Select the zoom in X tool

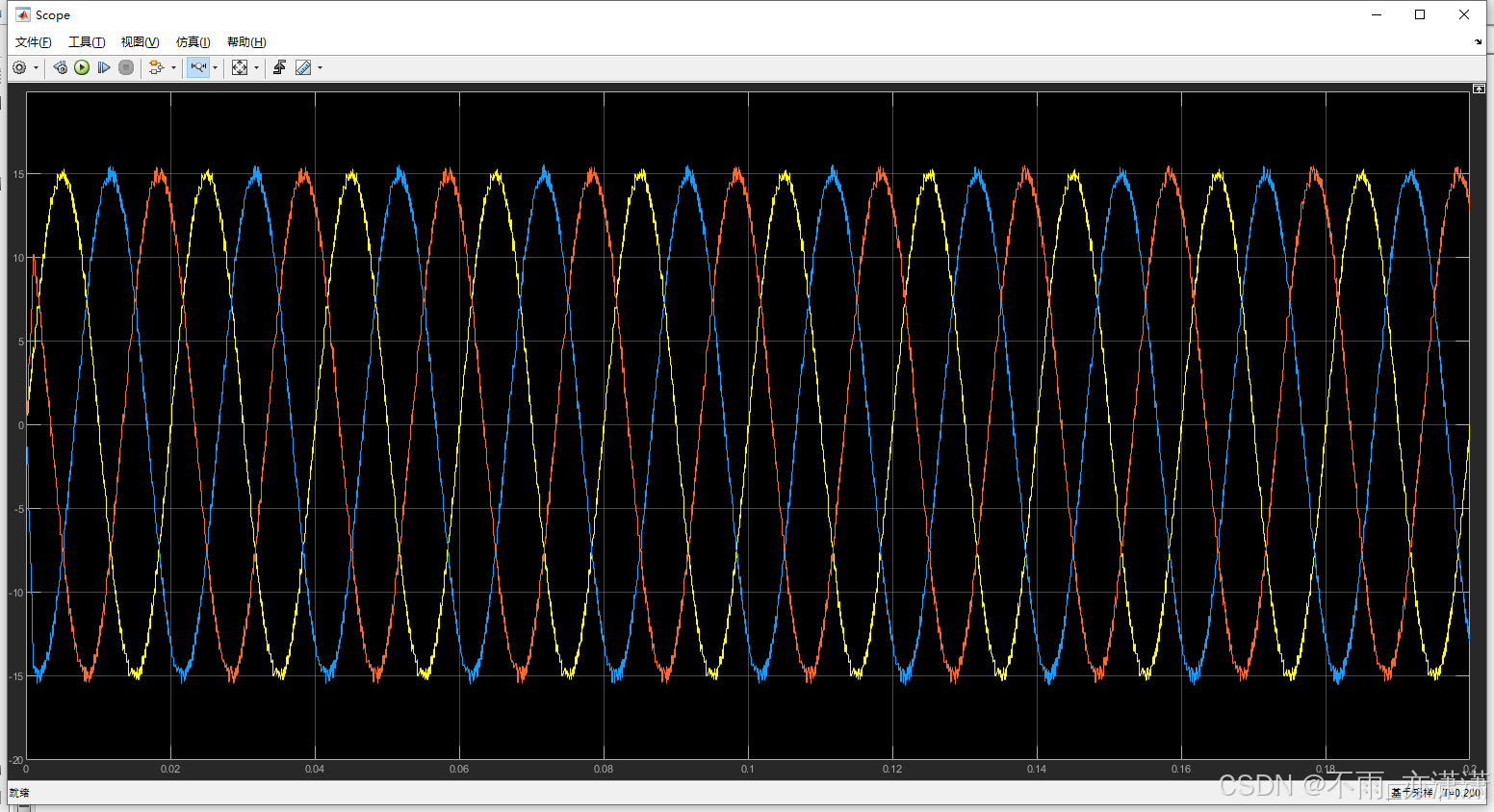197,67
